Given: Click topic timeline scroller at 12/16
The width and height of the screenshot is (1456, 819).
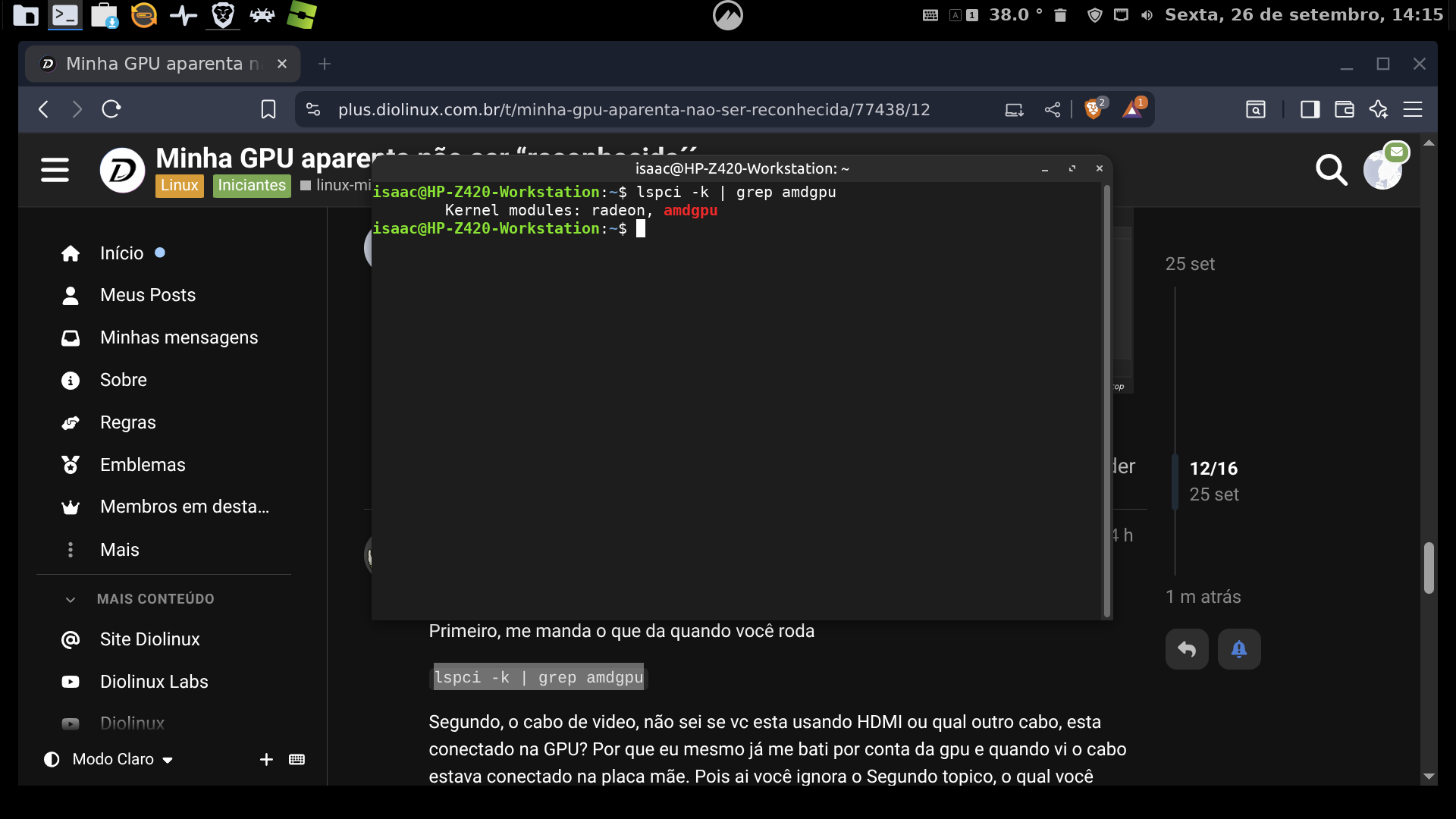Looking at the screenshot, I should tap(1213, 481).
